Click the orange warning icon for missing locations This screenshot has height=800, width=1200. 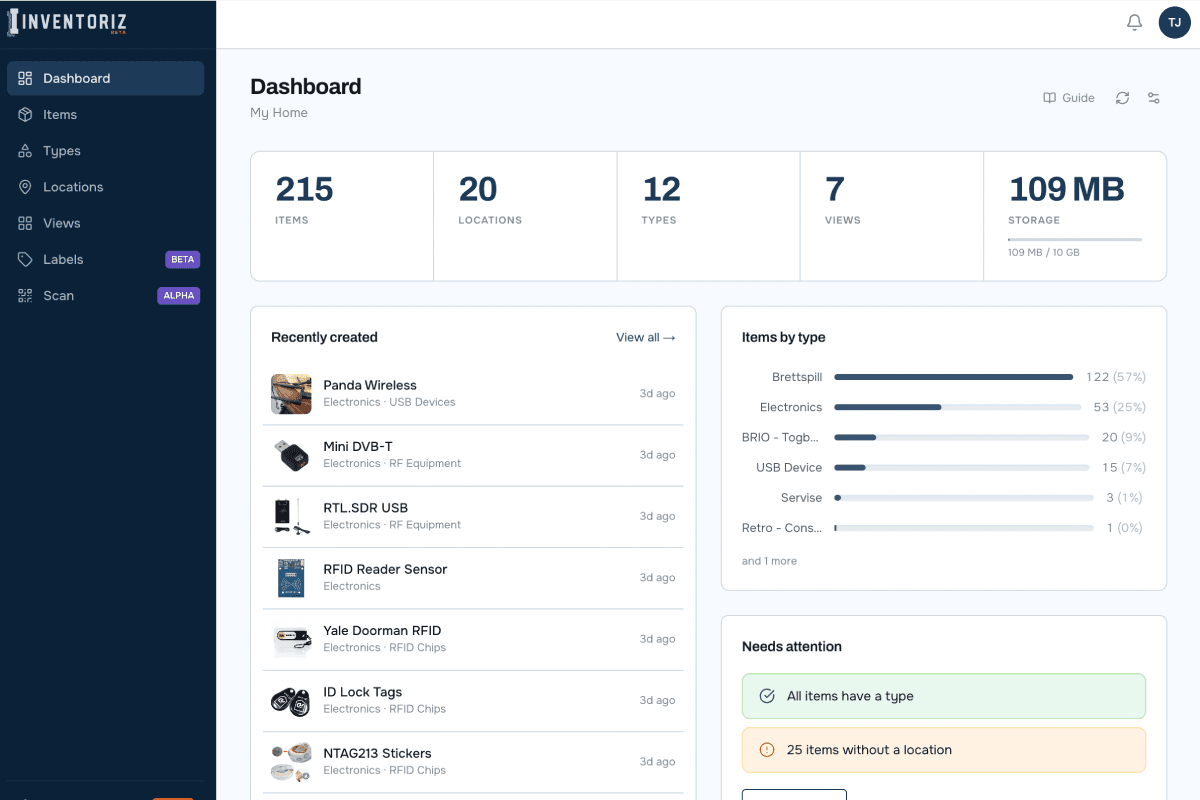[767, 750]
